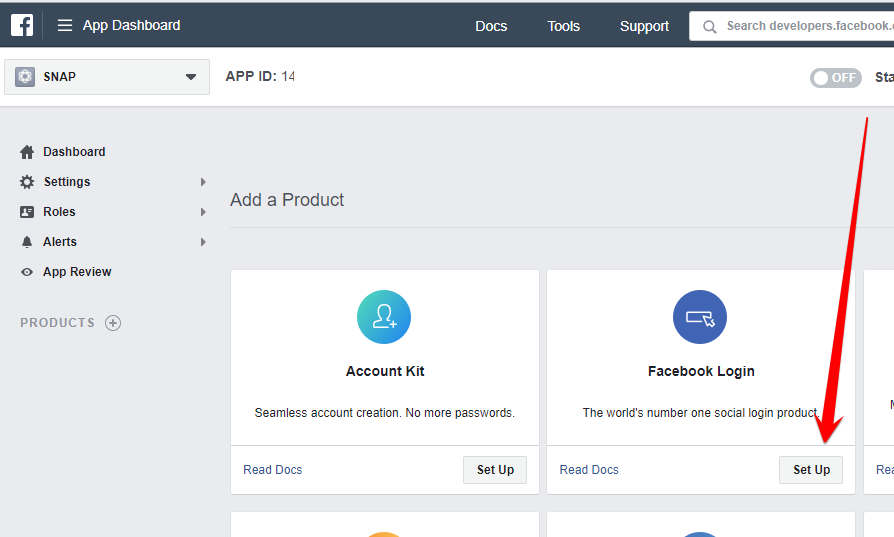
Task: Click the Alerts bell icon
Action: pos(27,242)
